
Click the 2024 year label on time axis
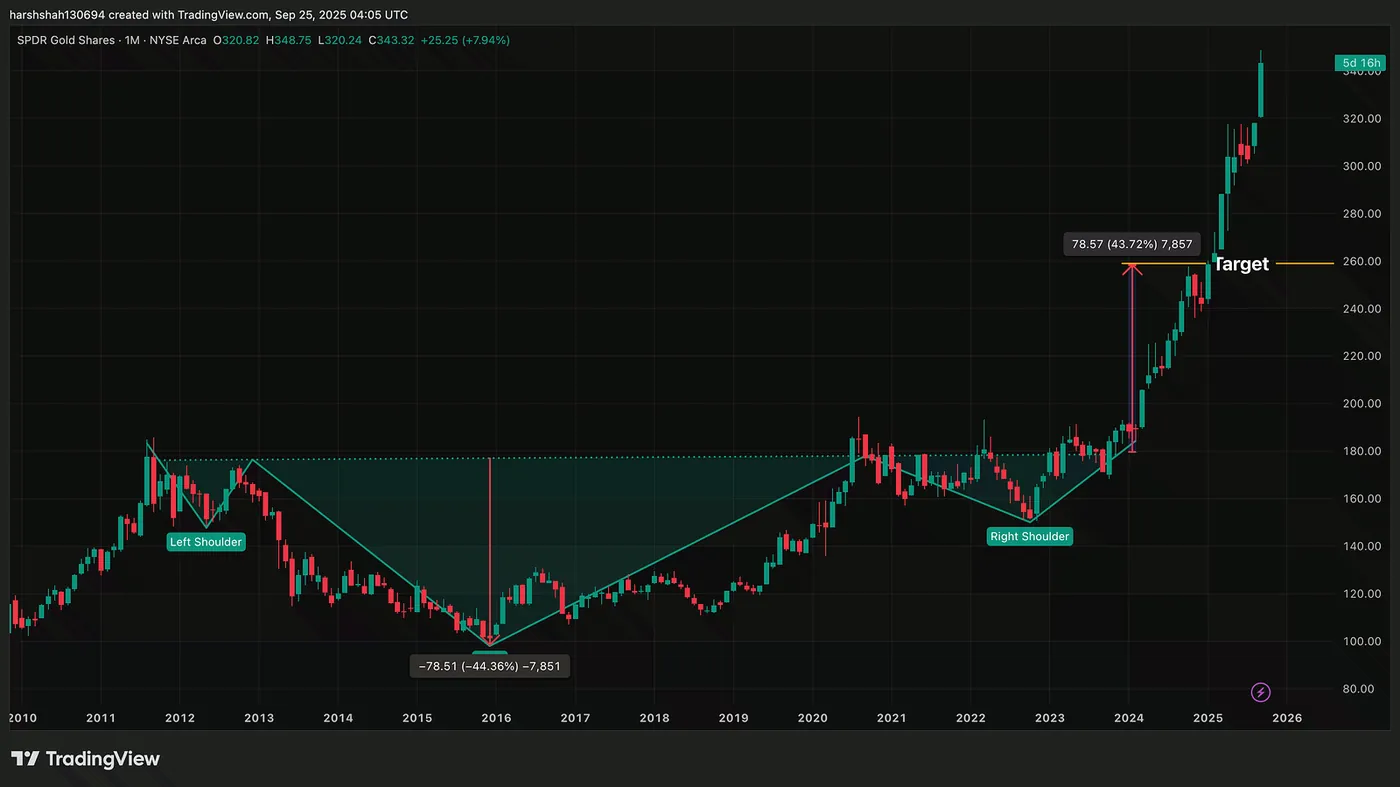click(1128, 718)
